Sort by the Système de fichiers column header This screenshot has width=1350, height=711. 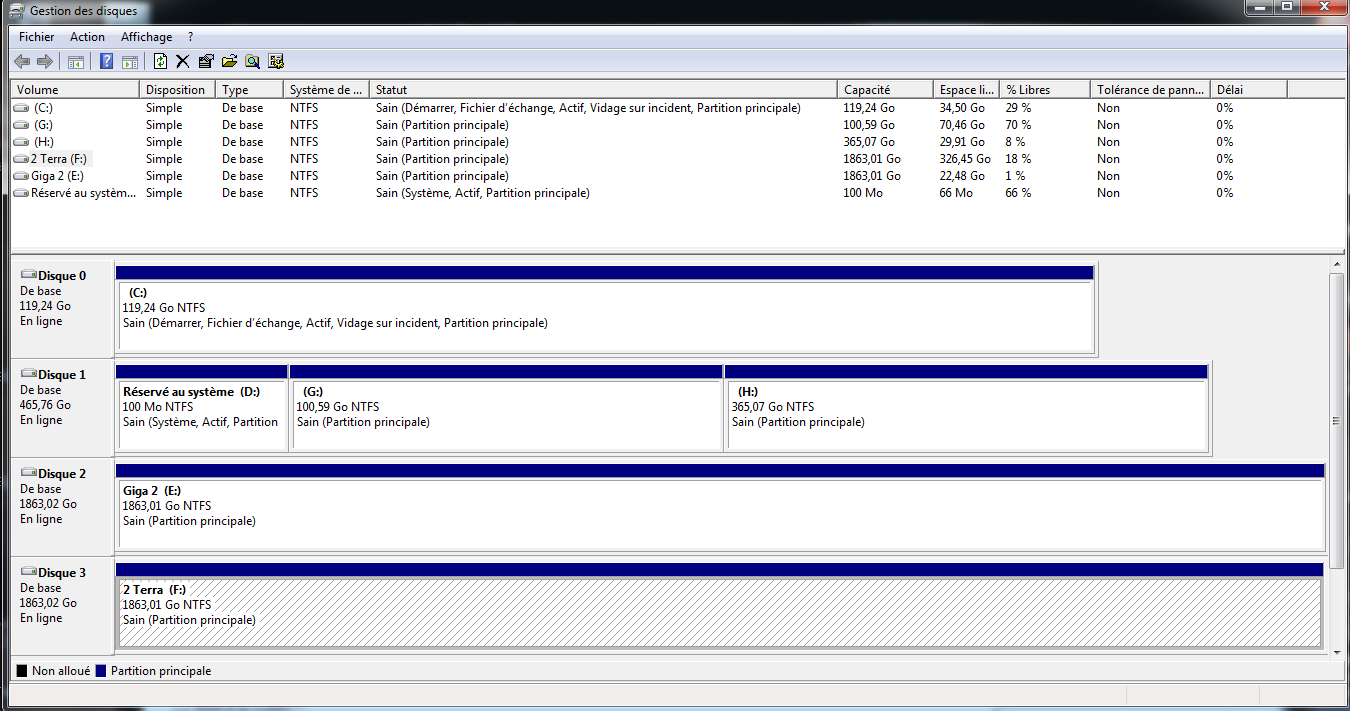click(x=326, y=90)
